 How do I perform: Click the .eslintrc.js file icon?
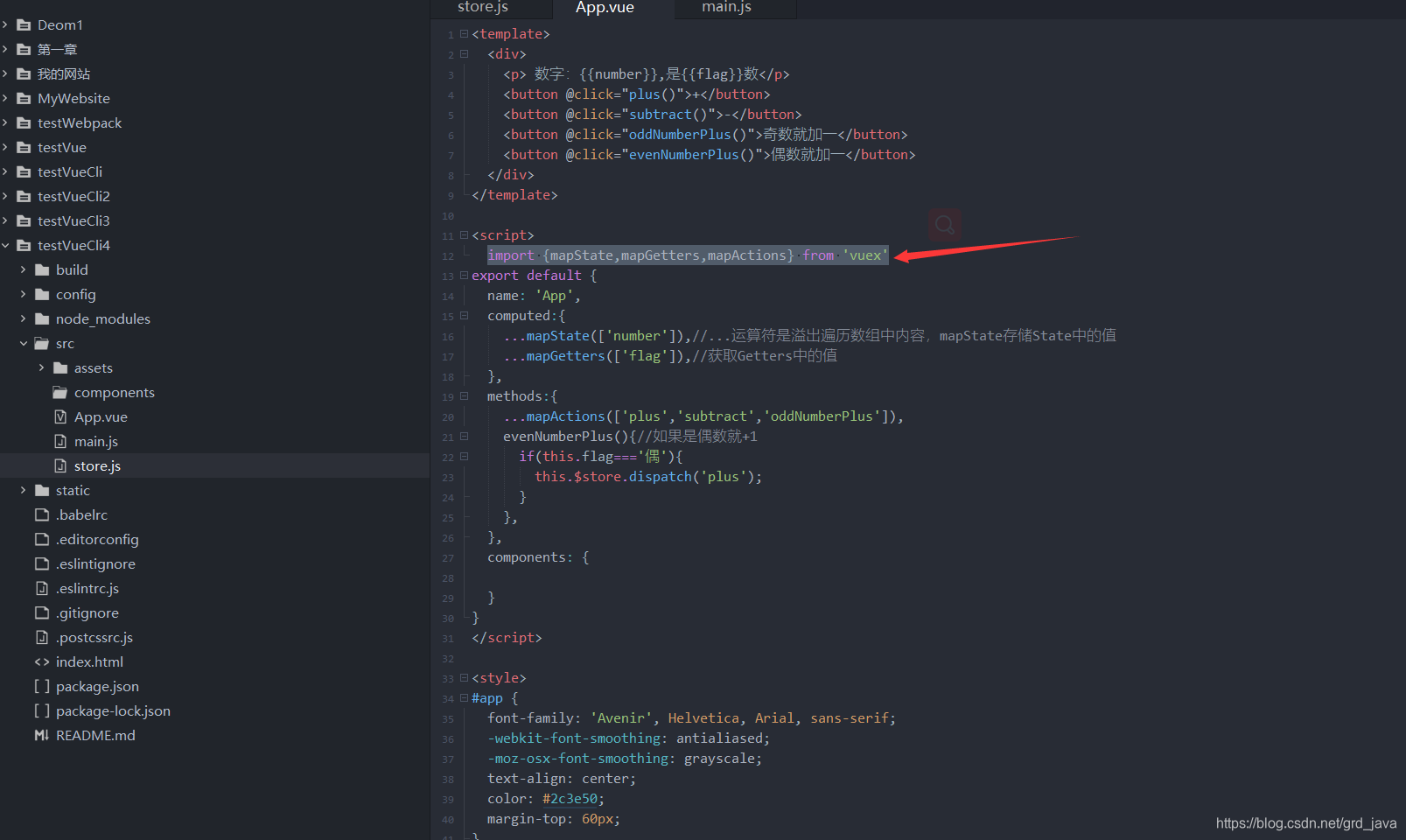pyautogui.click(x=42, y=589)
